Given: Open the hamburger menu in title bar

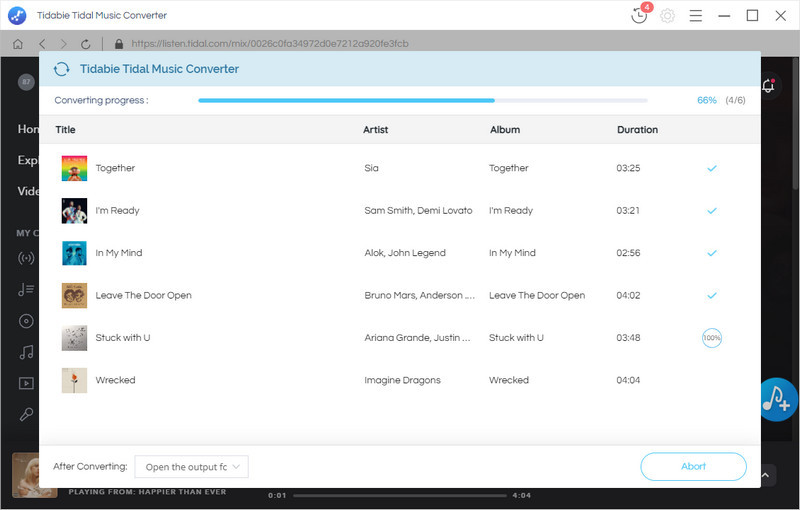Looking at the screenshot, I should pos(696,16).
